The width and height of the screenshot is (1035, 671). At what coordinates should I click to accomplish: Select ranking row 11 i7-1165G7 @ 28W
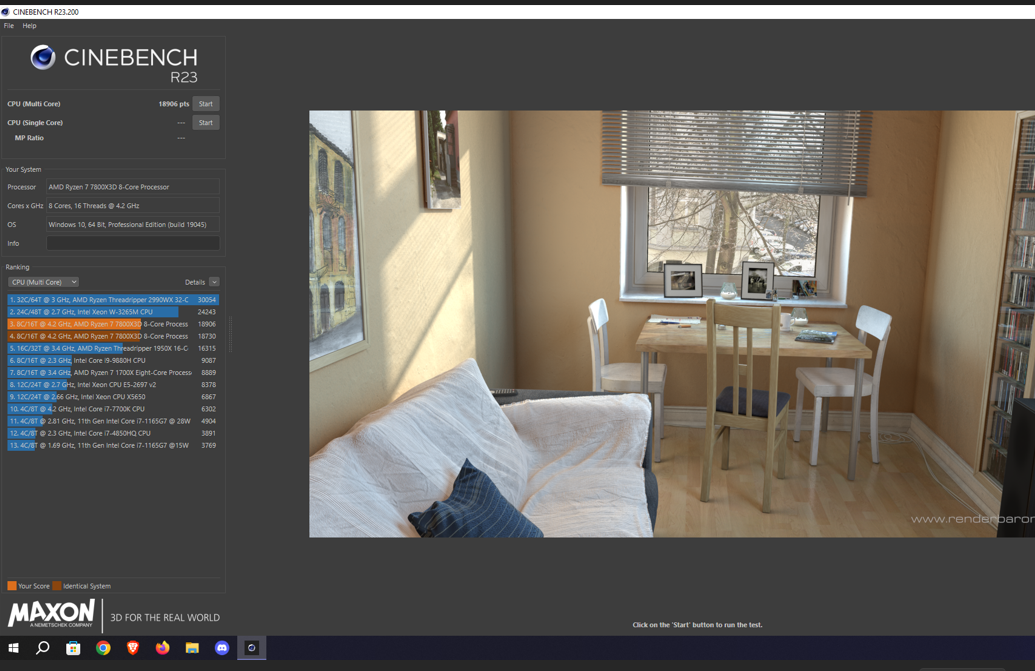(113, 421)
